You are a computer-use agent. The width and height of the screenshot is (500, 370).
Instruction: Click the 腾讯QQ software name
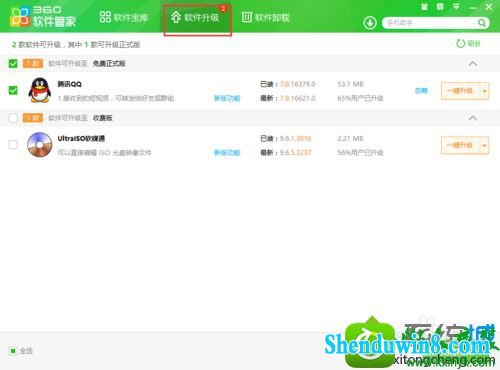[x=69, y=84]
